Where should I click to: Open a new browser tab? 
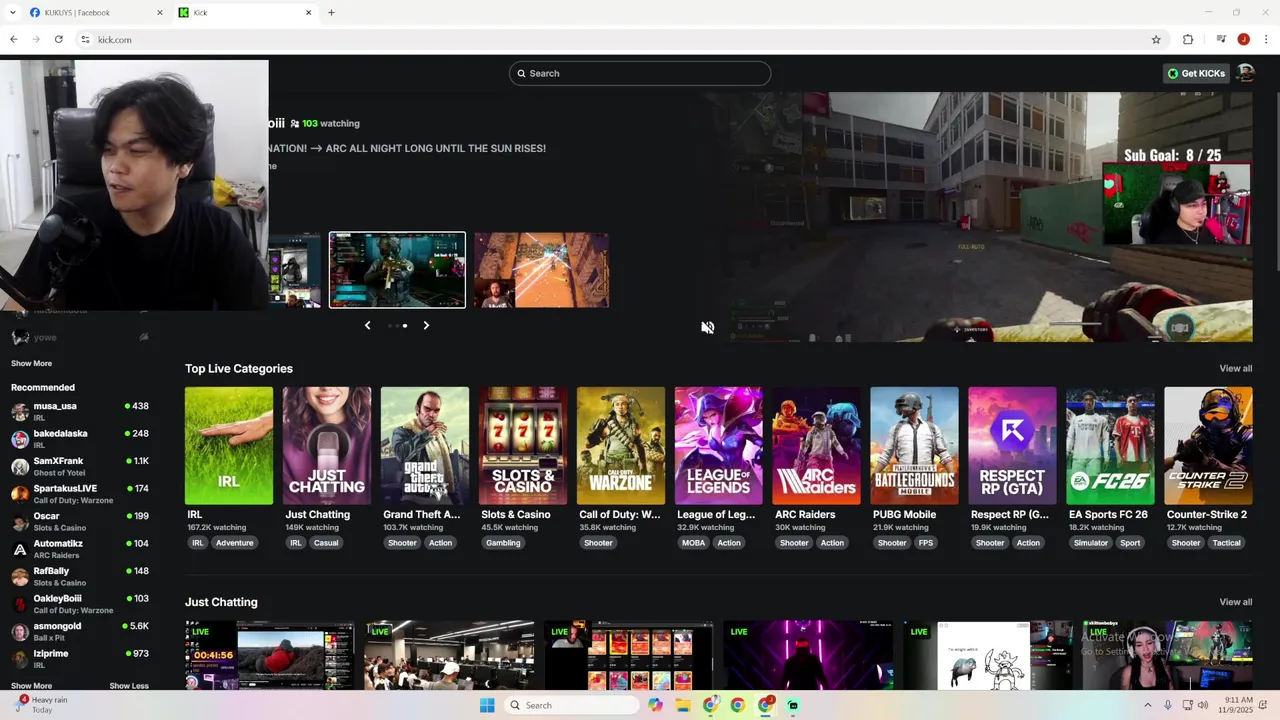coord(331,13)
